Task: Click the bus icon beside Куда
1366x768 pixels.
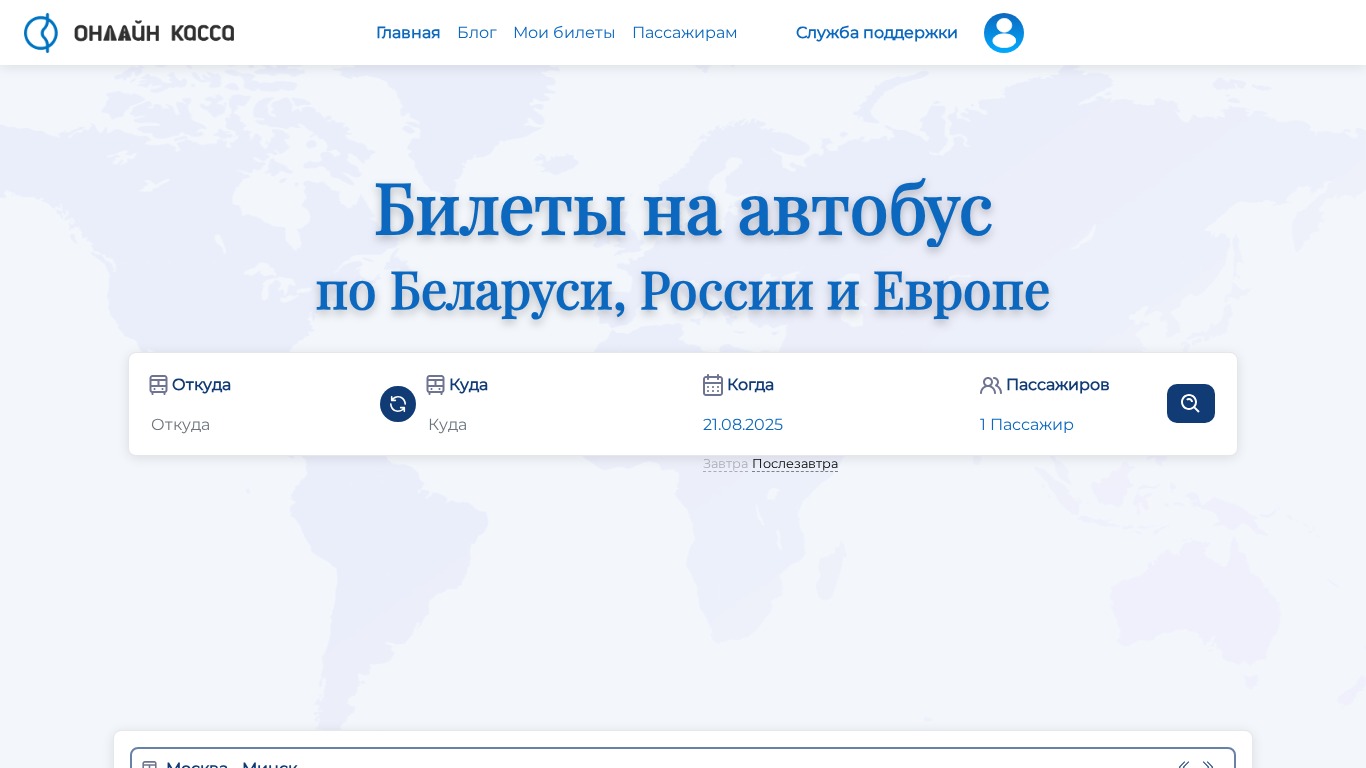Action: pyautogui.click(x=435, y=385)
